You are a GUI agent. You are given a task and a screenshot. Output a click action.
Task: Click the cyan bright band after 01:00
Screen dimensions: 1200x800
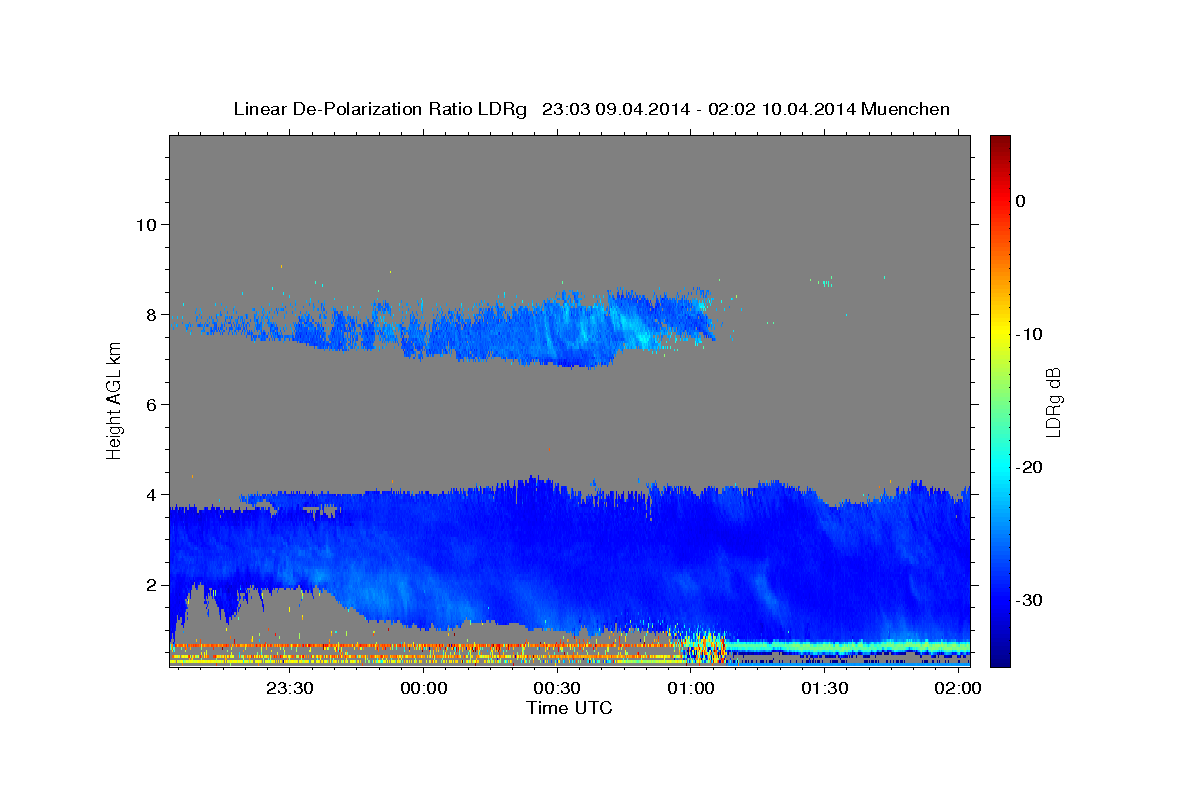pyautogui.click(x=848, y=646)
